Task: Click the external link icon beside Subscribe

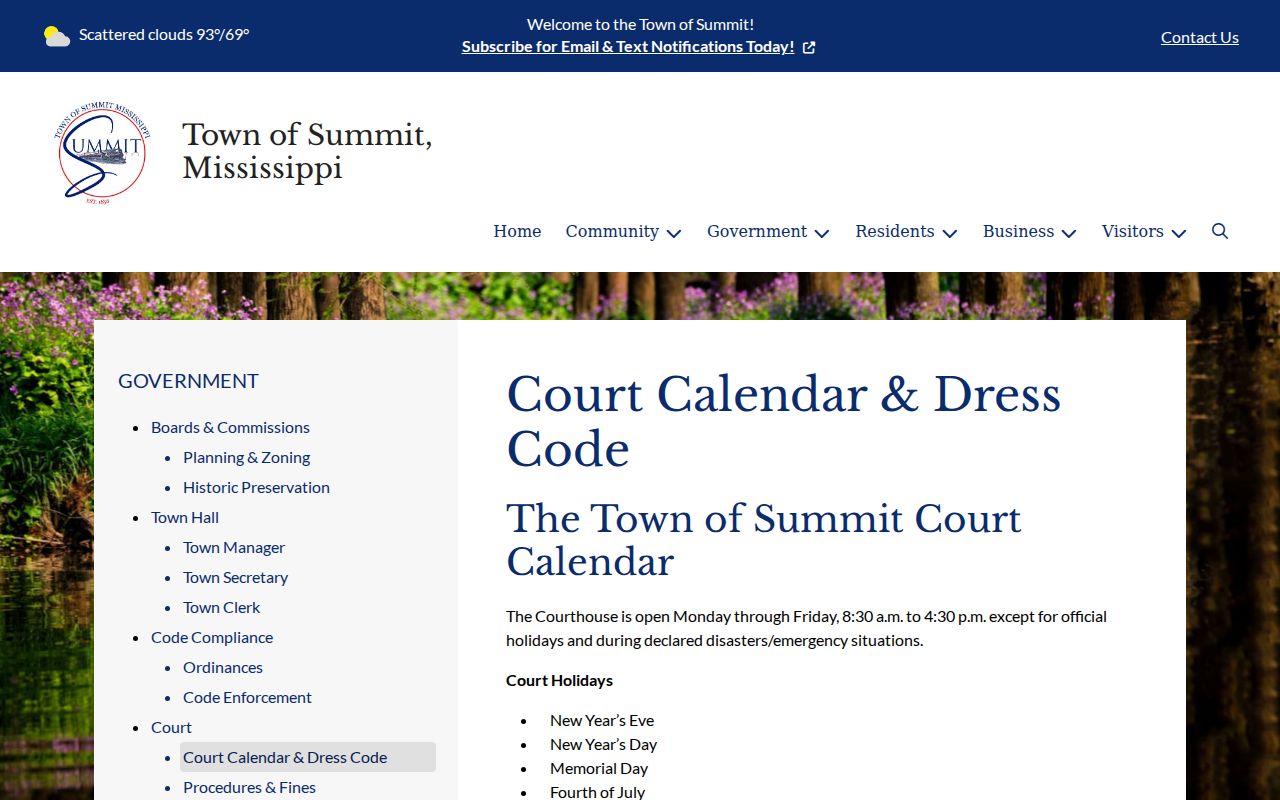Action: pos(809,47)
